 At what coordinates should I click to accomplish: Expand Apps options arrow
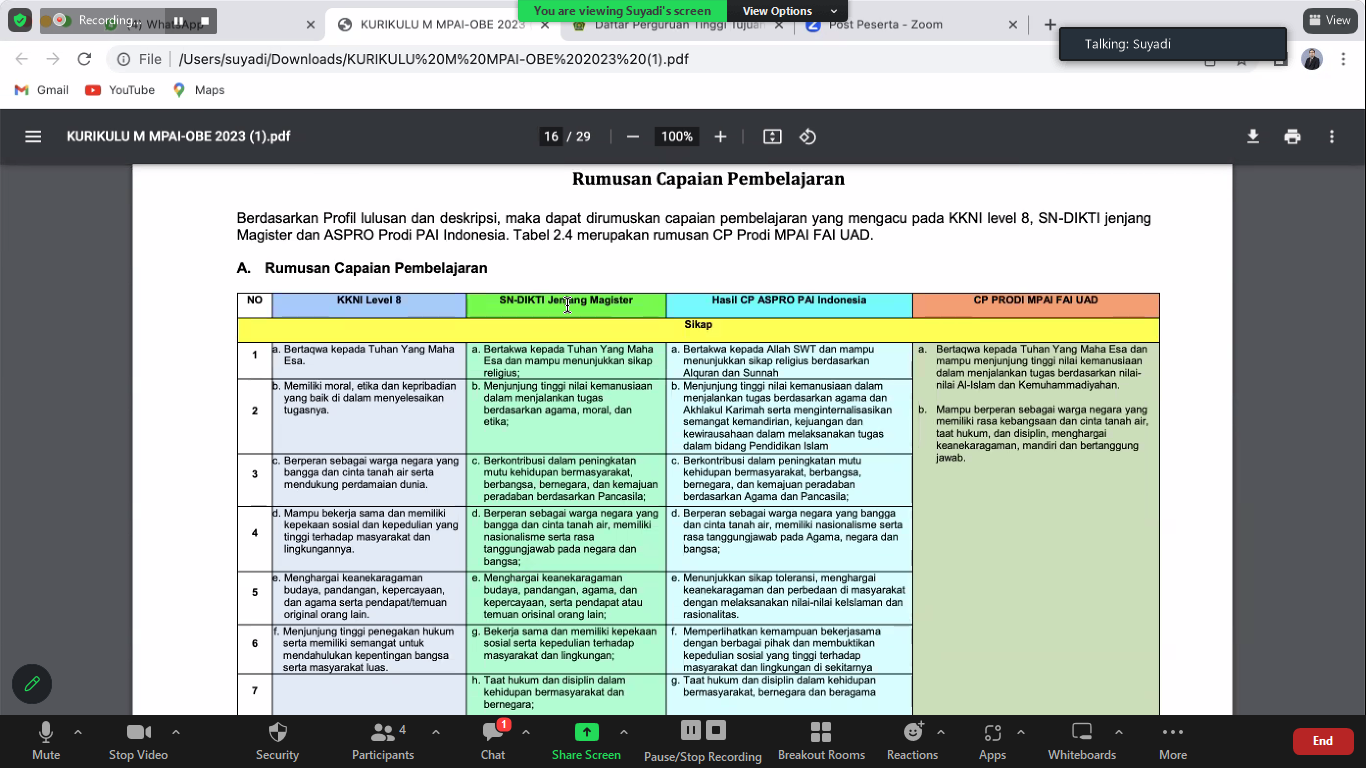pyautogui.click(x=1021, y=732)
